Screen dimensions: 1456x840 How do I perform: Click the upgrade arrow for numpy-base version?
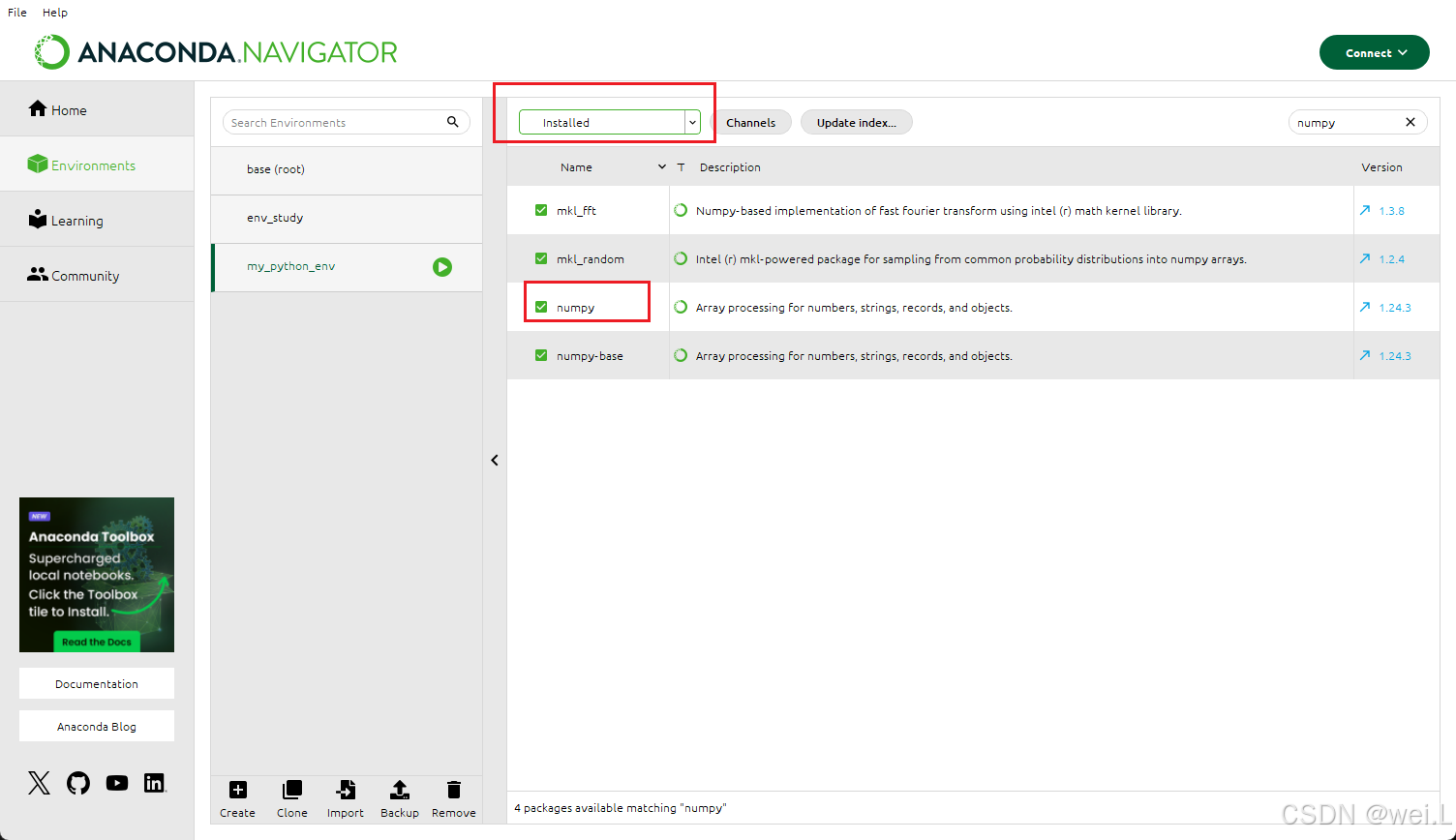pyautogui.click(x=1365, y=355)
